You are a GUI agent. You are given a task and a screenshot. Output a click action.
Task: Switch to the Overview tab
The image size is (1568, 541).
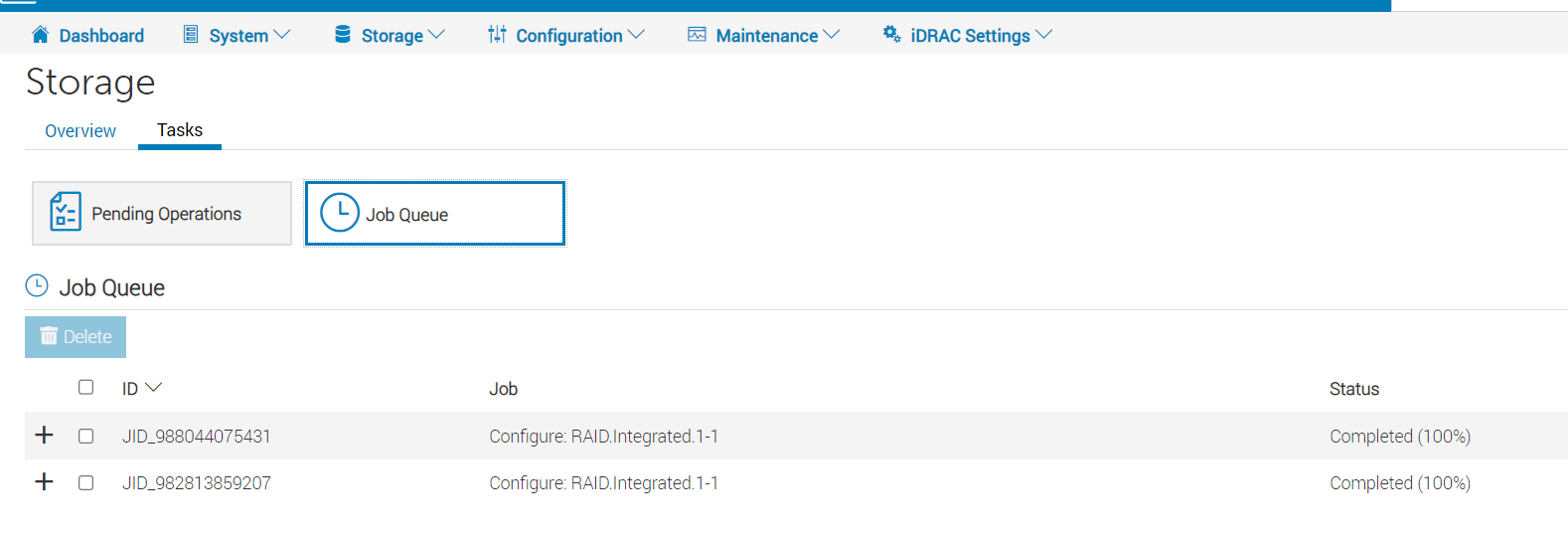pyautogui.click(x=80, y=131)
